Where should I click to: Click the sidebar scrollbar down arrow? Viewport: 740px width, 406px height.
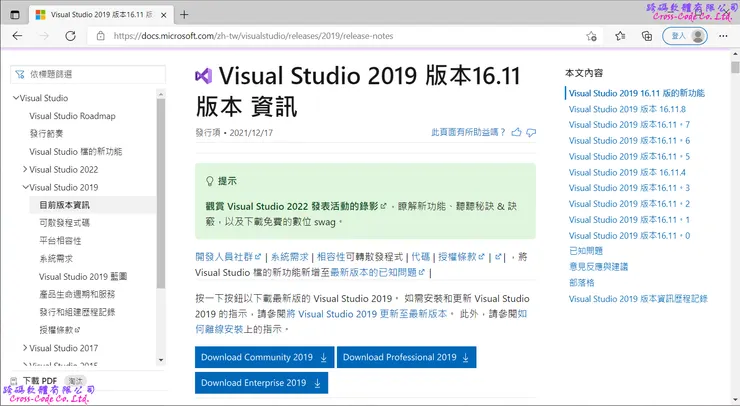coord(161,360)
